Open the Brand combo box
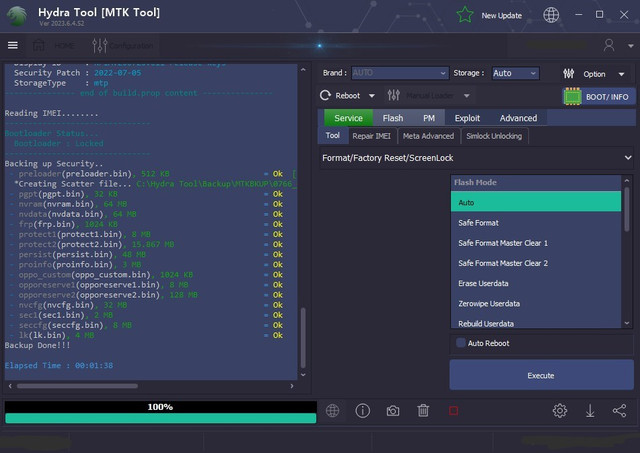Image resolution: width=640 pixels, height=453 pixels. tap(400, 73)
